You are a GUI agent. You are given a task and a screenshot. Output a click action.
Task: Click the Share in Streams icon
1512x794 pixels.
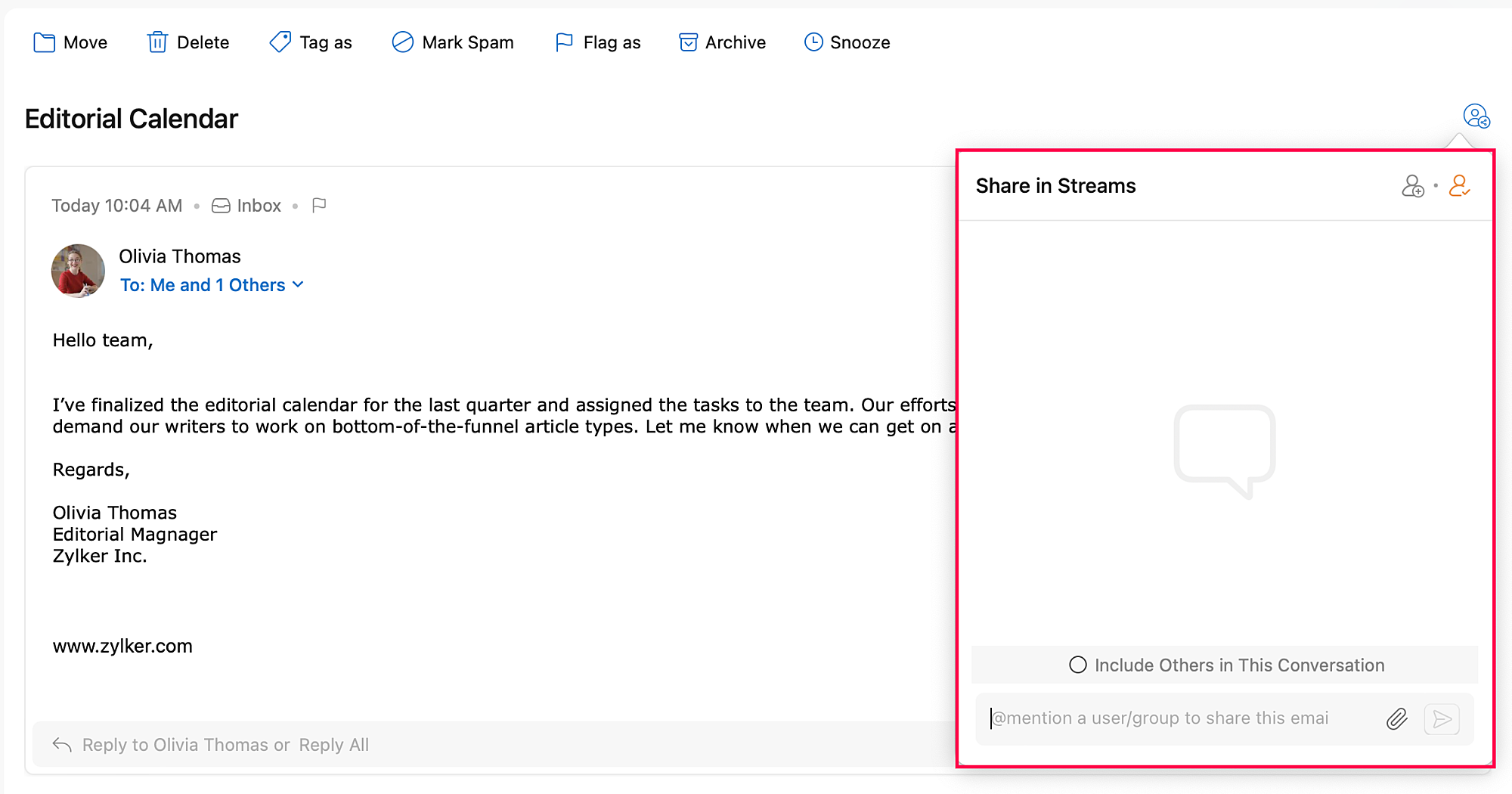point(1476,116)
